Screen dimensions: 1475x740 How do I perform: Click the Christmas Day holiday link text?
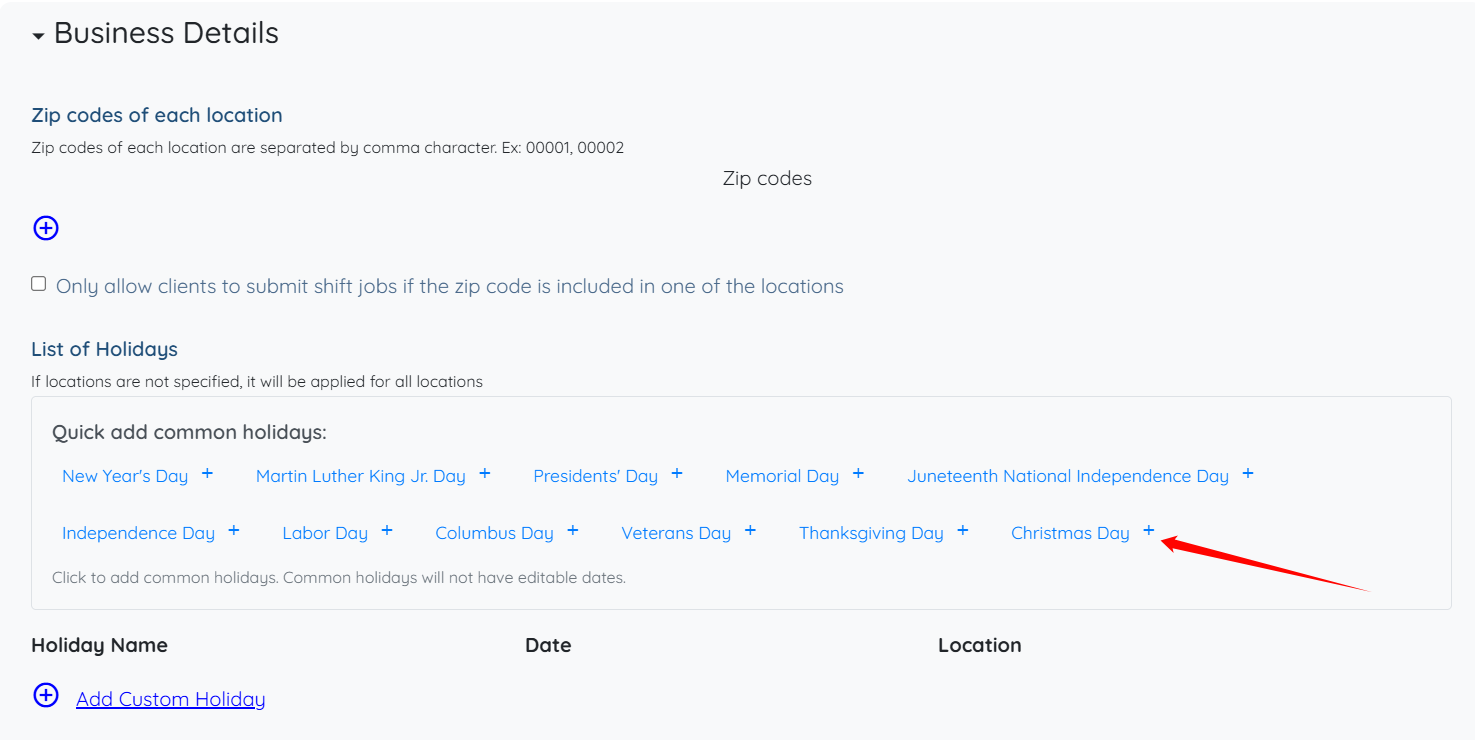pyautogui.click(x=1069, y=533)
